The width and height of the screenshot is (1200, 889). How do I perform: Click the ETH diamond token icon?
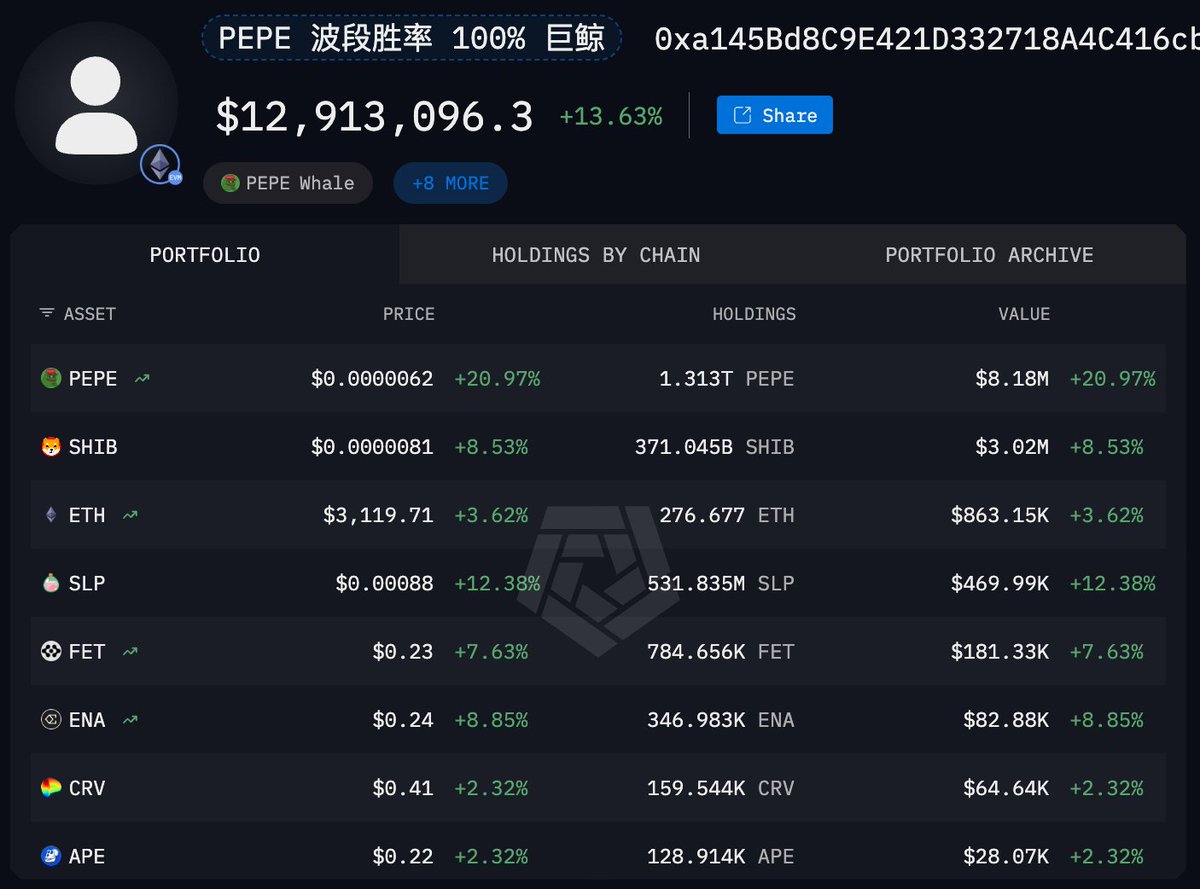51,515
